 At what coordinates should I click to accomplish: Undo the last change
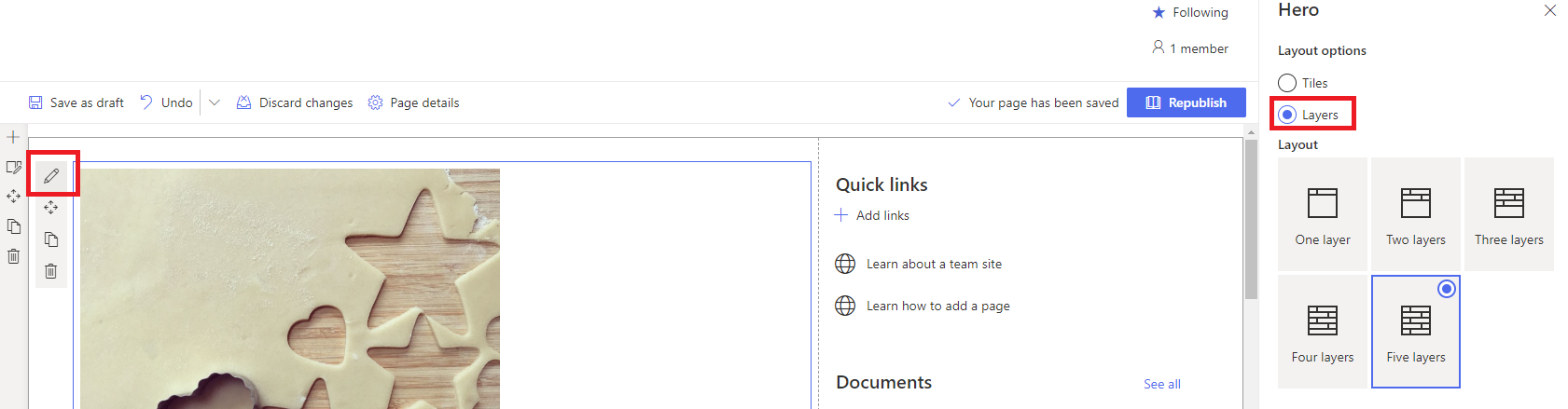tap(166, 102)
